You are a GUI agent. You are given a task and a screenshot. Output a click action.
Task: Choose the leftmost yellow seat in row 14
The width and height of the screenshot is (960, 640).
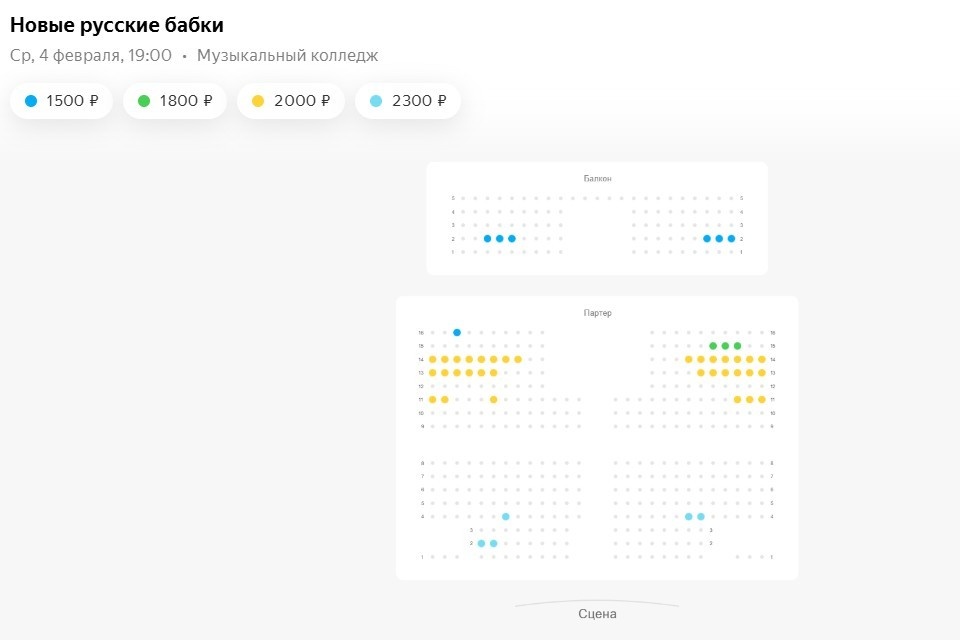(x=432, y=359)
